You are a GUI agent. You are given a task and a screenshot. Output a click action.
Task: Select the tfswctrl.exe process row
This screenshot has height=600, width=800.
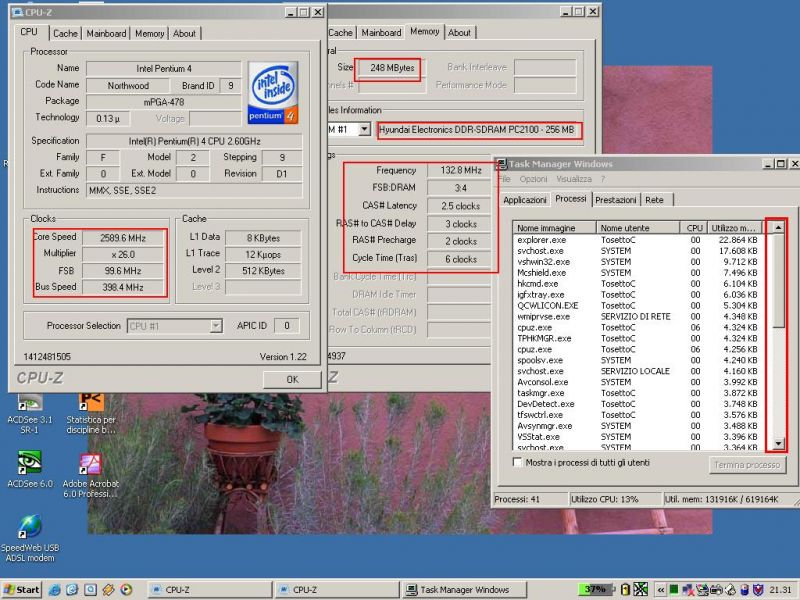(637, 415)
